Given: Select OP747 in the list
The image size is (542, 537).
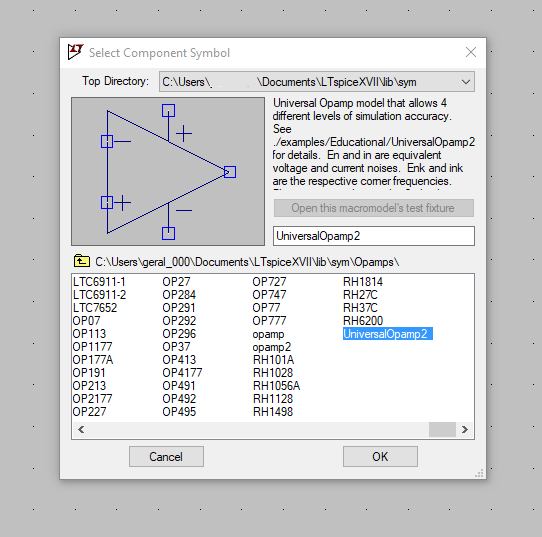Looking at the screenshot, I should (x=269, y=295).
